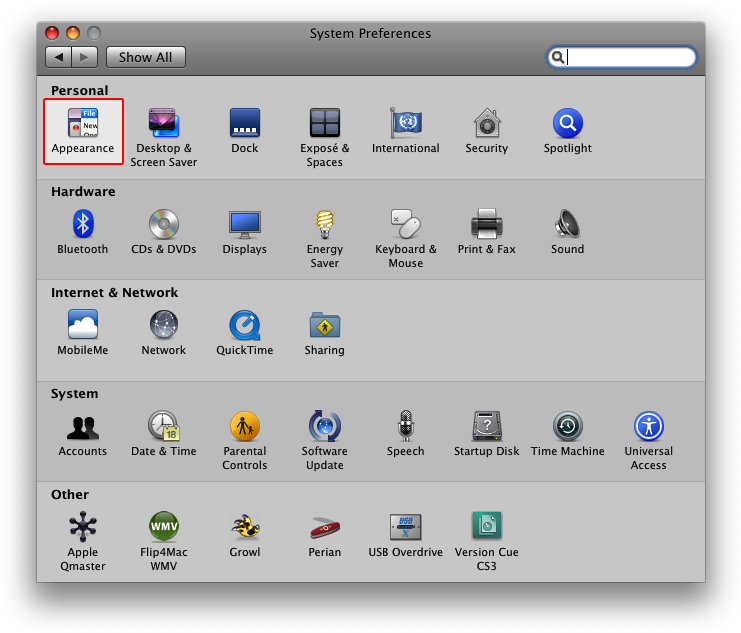741x633 pixels.
Task: Open Flip4Mac WMV preferences
Action: (164, 541)
